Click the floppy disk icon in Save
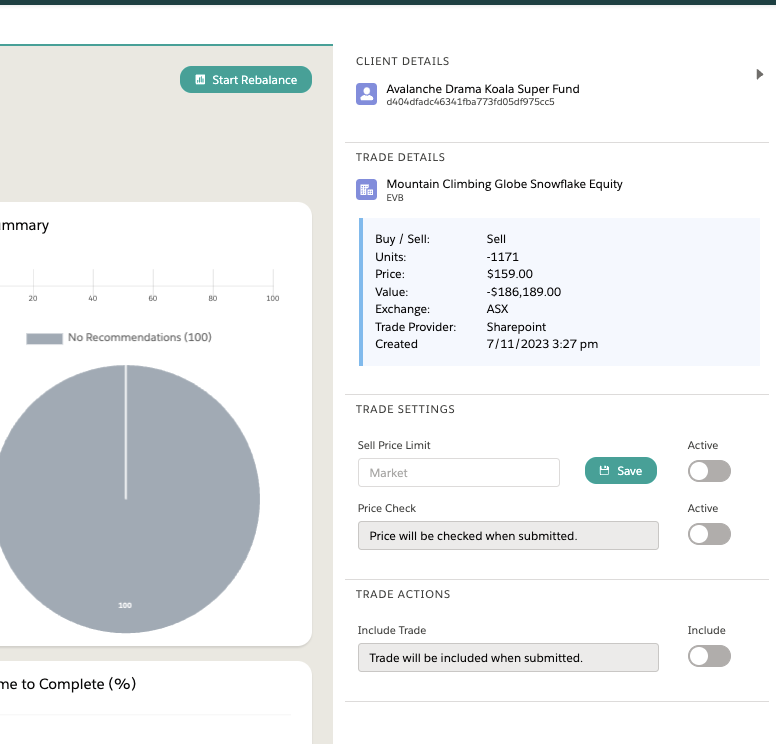This screenshot has width=776, height=744. click(604, 471)
